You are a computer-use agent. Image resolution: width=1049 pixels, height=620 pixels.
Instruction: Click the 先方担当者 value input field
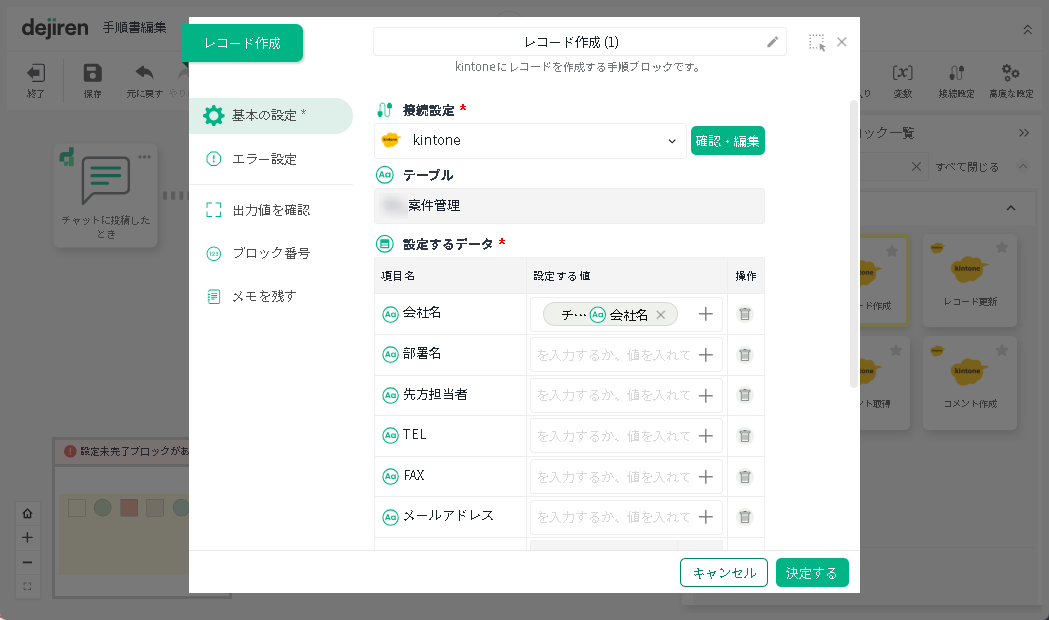click(612, 396)
